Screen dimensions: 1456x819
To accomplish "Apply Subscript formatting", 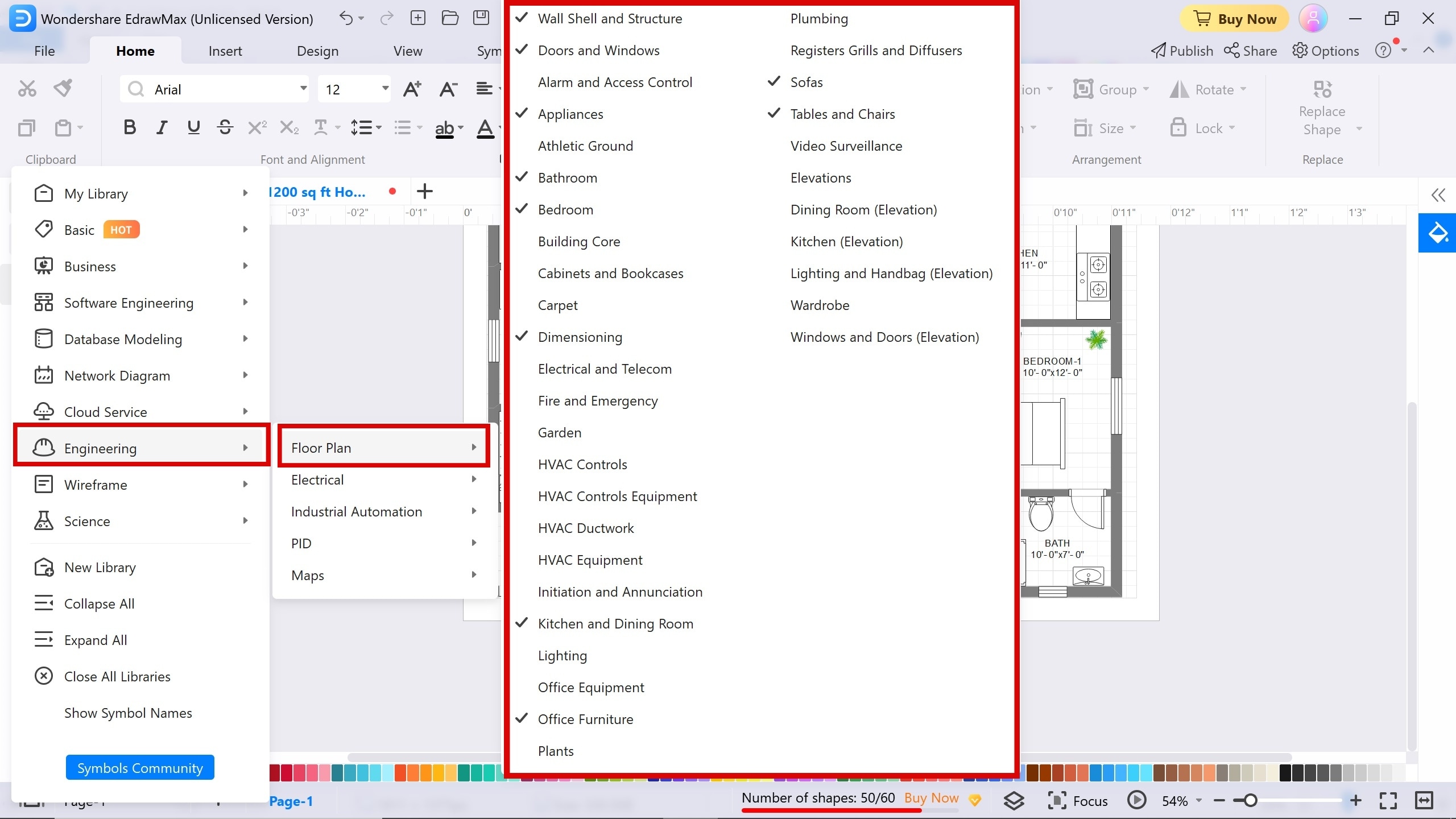I will pyautogui.click(x=289, y=127).
